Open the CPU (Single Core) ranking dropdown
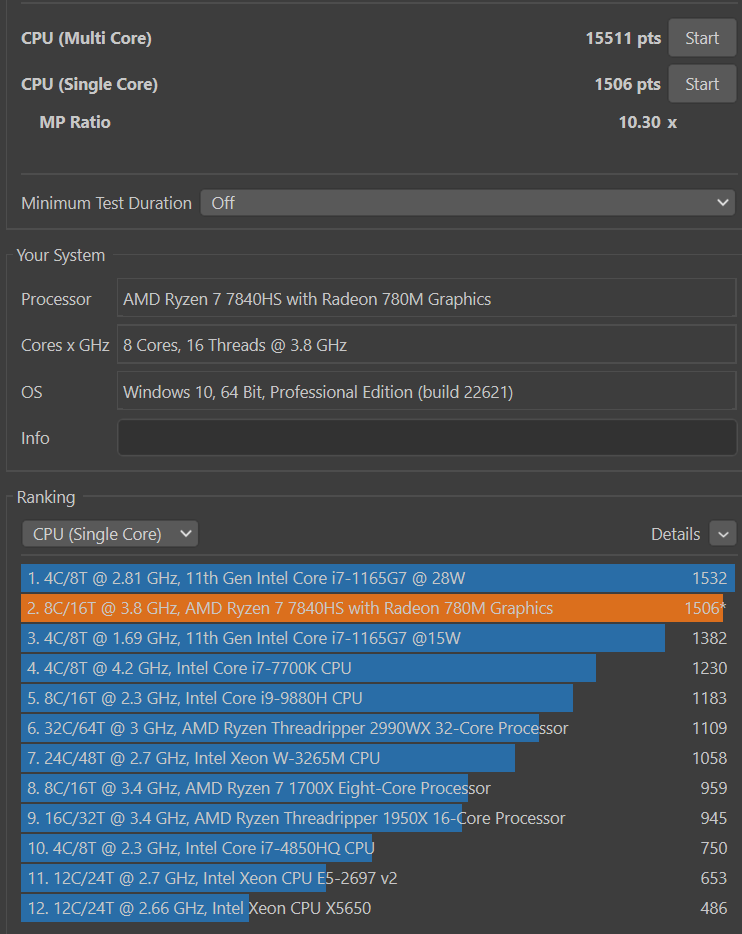This screenshot has height=934, width=742. click(x=110, y=534)
